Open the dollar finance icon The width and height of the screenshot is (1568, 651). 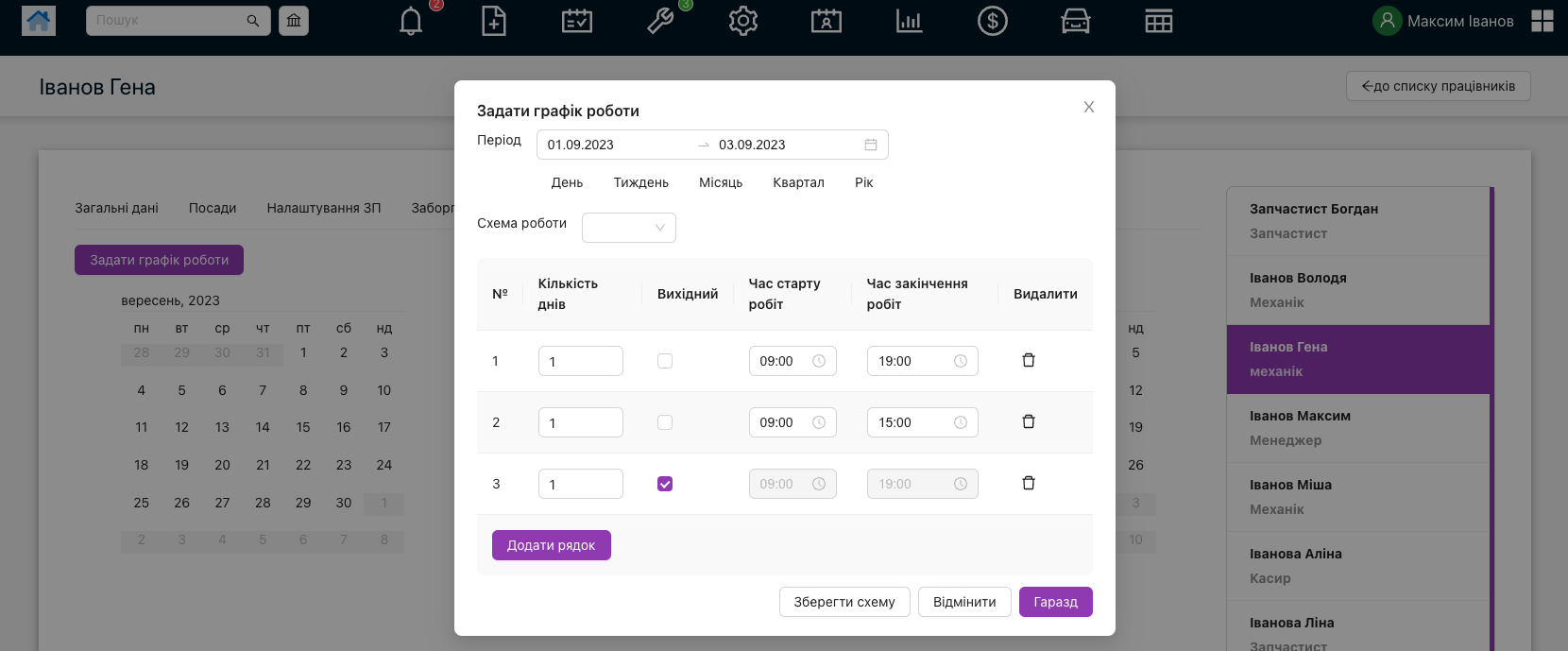point(992,21)
